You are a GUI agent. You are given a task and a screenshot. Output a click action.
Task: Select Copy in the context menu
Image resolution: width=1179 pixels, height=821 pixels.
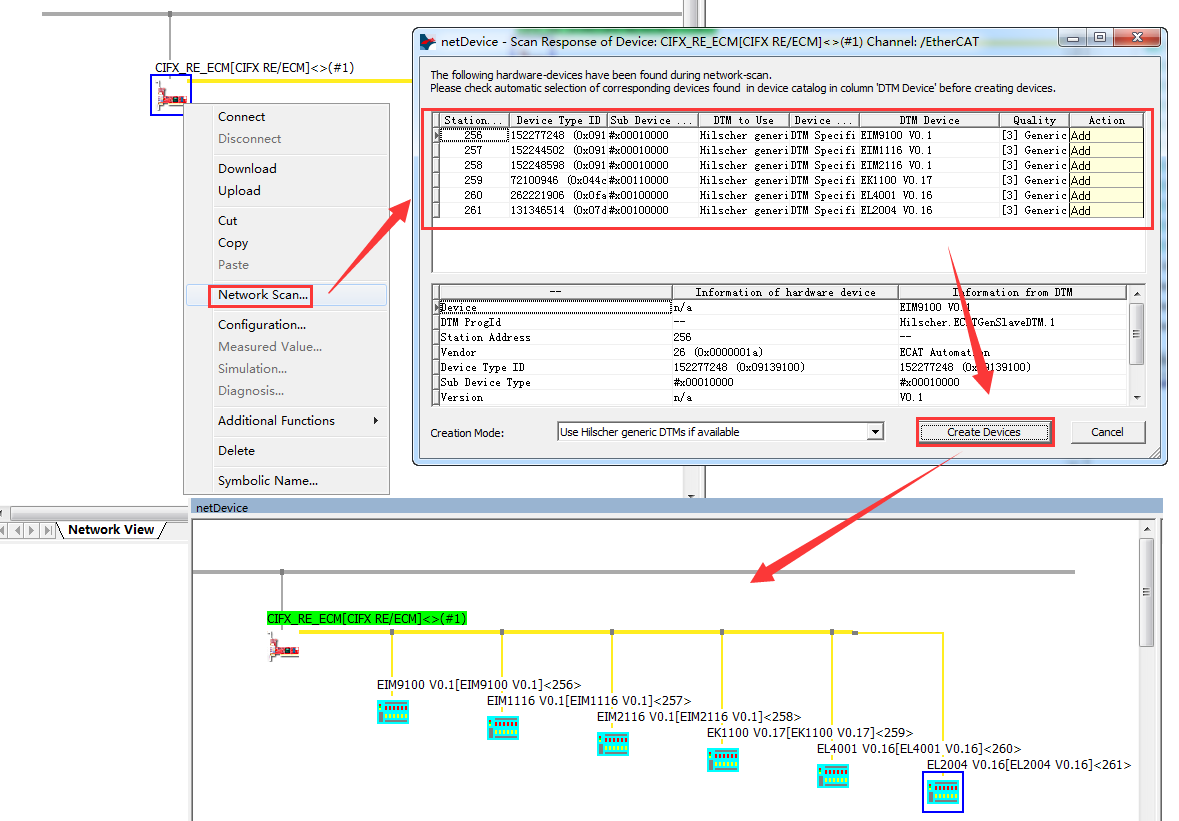point(233,243)
